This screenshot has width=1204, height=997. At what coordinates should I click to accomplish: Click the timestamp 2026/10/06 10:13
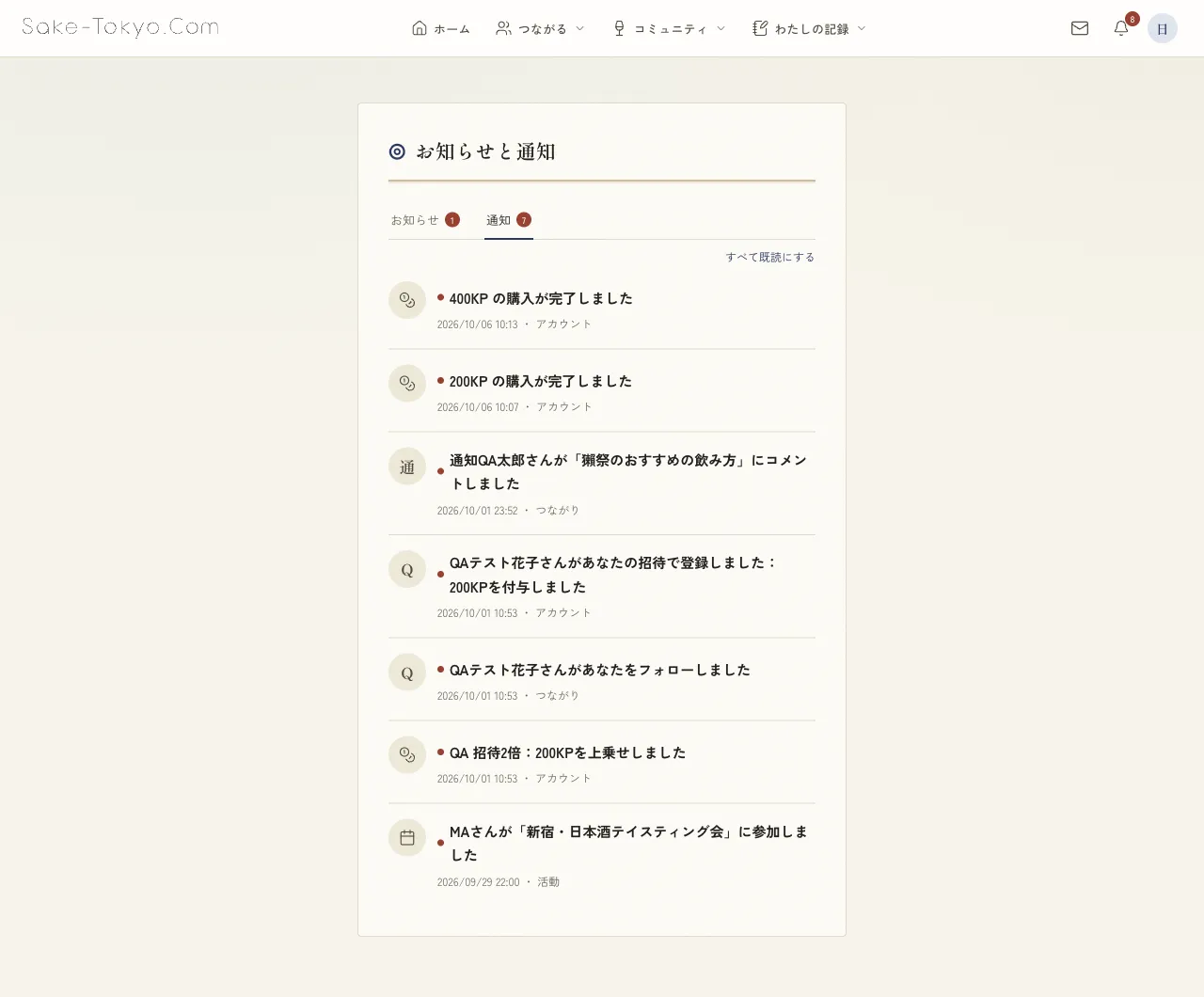coord(477,324)
